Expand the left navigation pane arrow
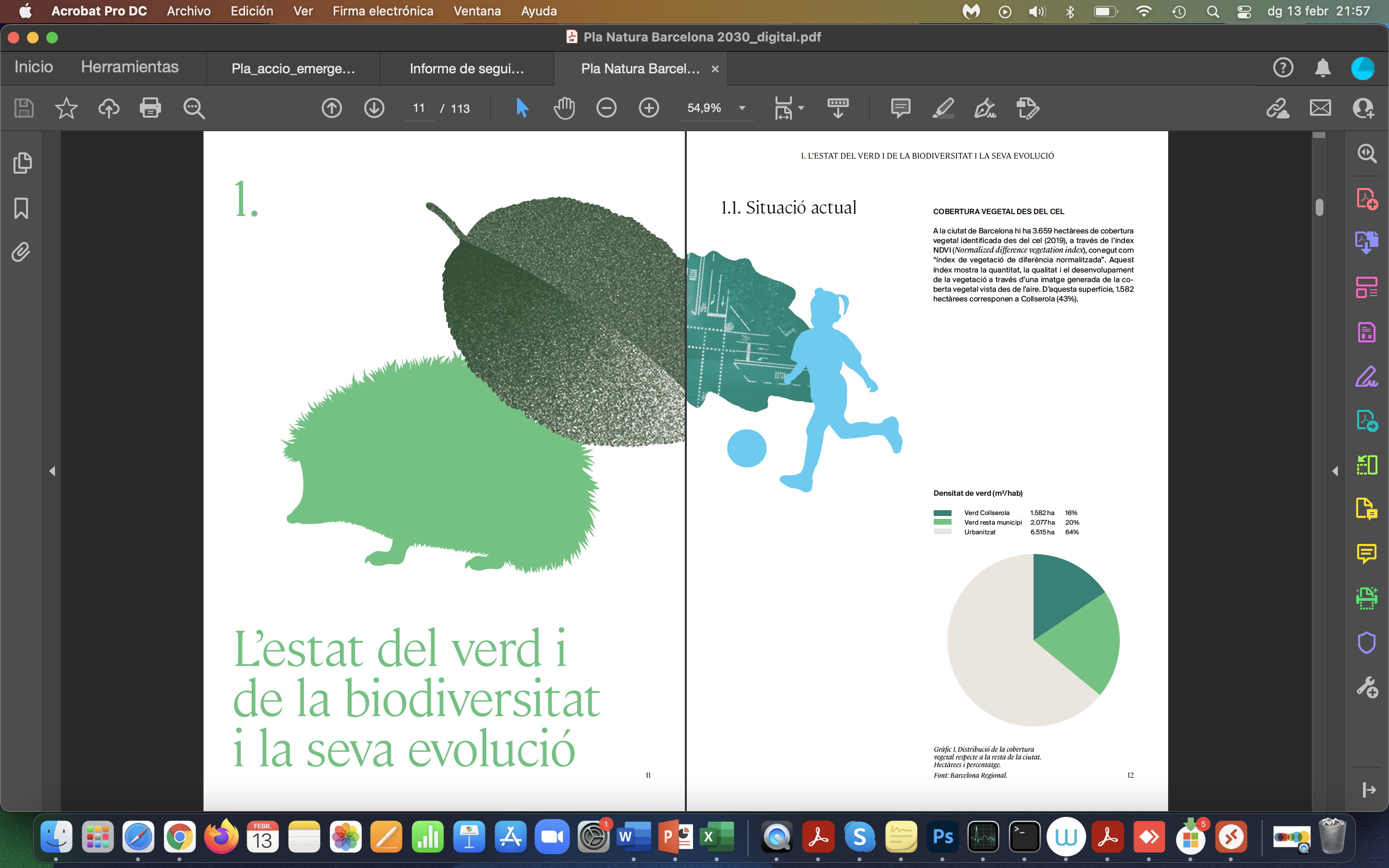Viewport: 1389px width, 868px height. pos(52,471)
